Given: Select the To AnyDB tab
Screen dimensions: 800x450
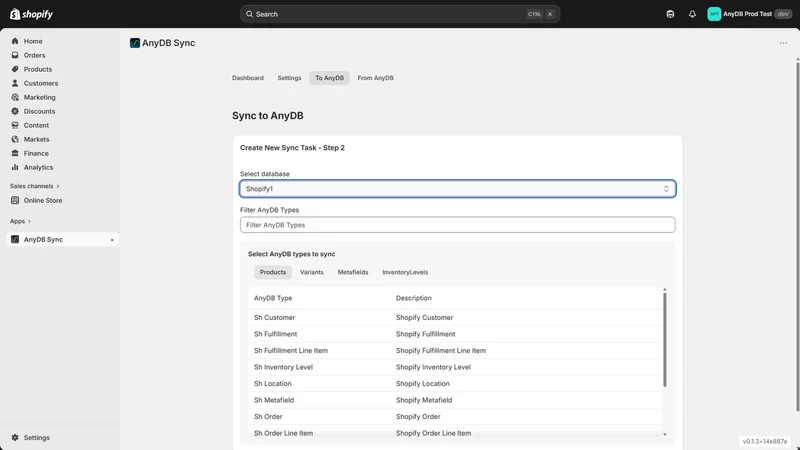Looking at the screenshot, I should tap(330, 78).
